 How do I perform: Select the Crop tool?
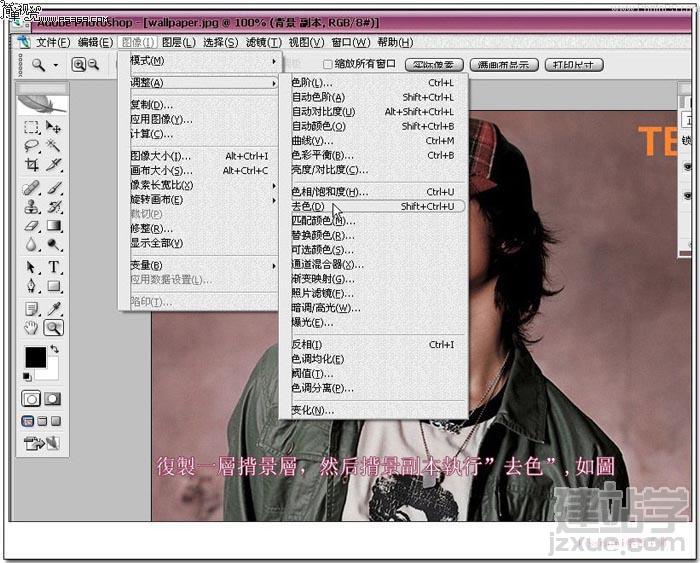(x=31, y=164)
